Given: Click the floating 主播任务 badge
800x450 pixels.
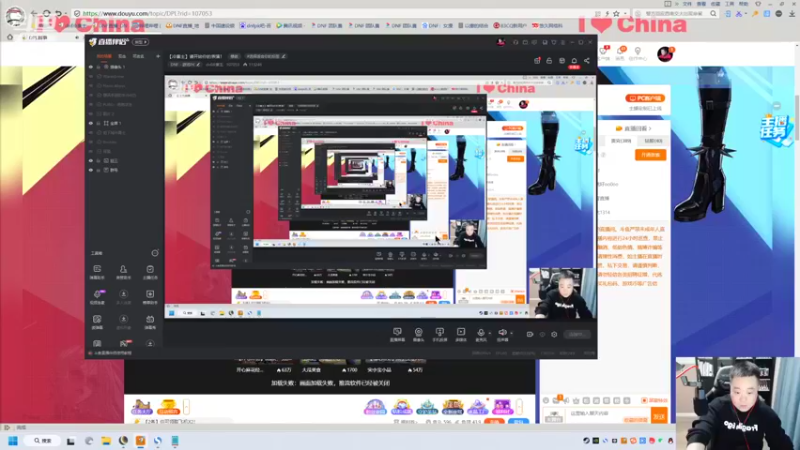Looking at the screenshot, I should click(x=775, y=131).
